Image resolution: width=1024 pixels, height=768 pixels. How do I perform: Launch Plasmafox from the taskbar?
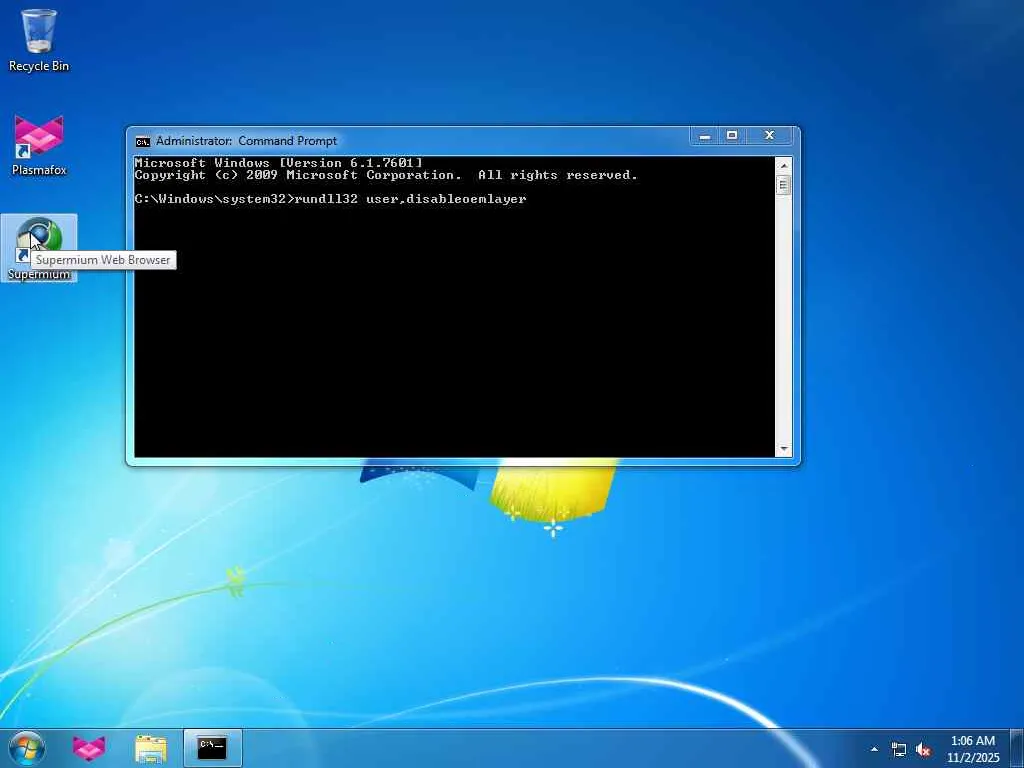click(89, 748)
